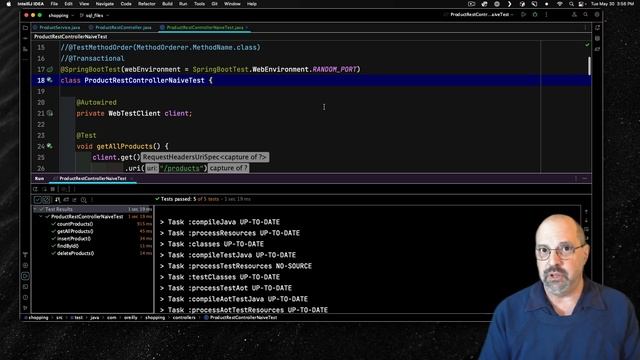This screenshot has height=360, width=640.
Task: Click the Wi-Fi icon in the menu bar
Action: (x=560, y=4)
